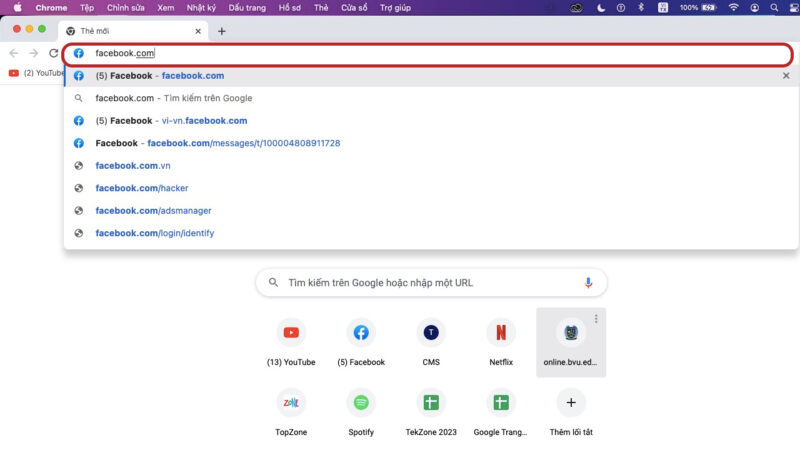
Task: Open the Dấu trang menu
Action: (247, 7)
